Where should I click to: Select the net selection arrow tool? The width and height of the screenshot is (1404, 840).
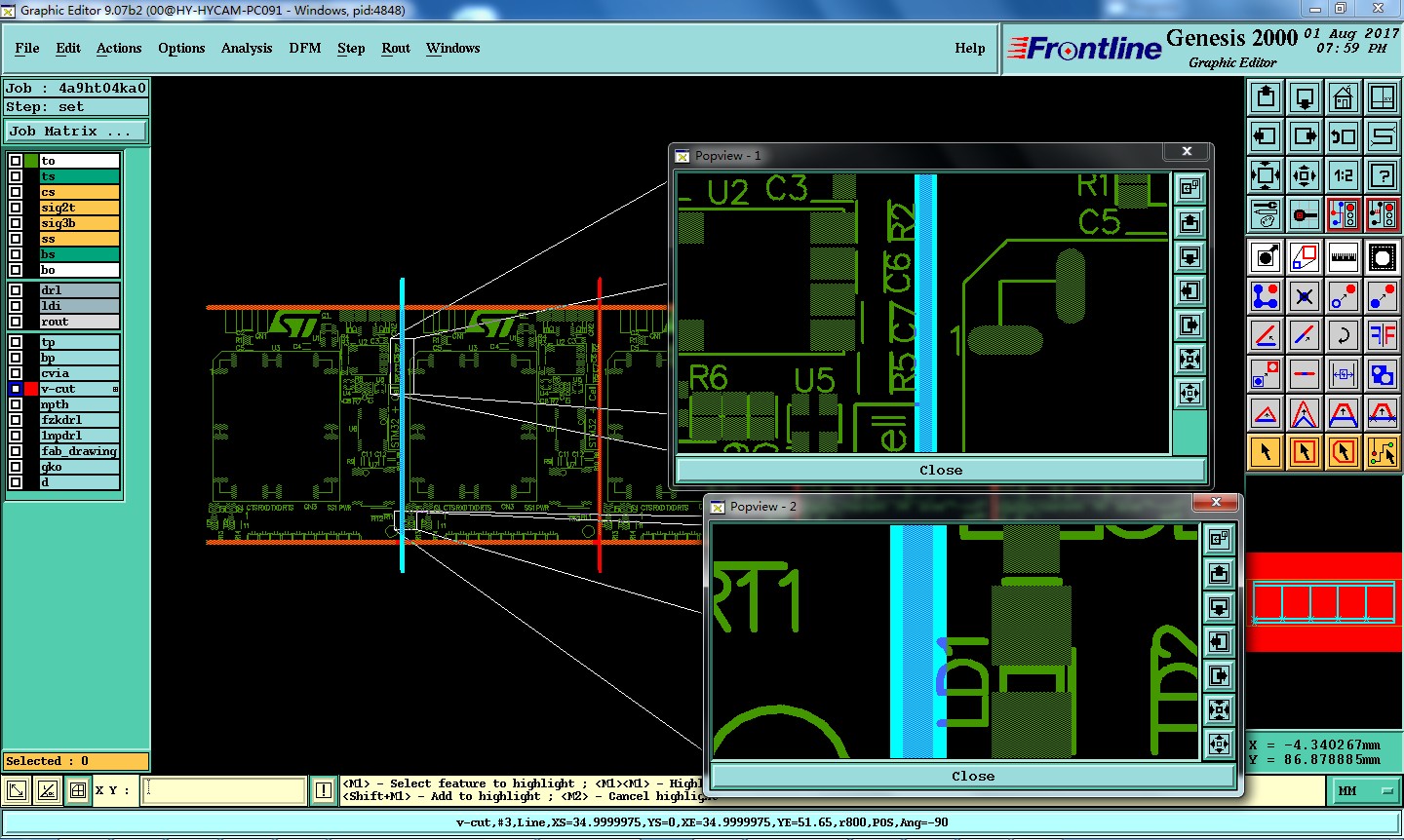(1383, 452)
